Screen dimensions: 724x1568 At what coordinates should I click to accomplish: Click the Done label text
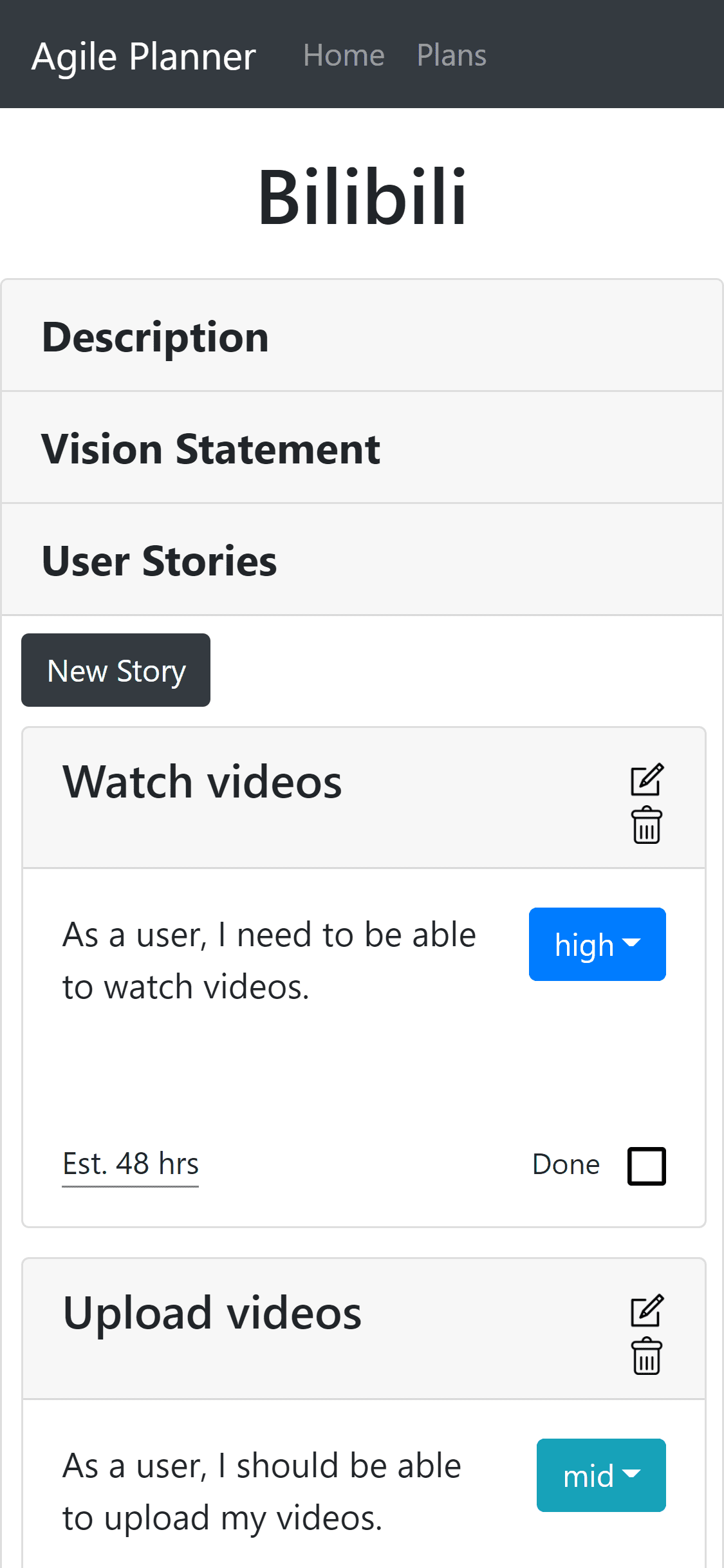[566, 1165]
